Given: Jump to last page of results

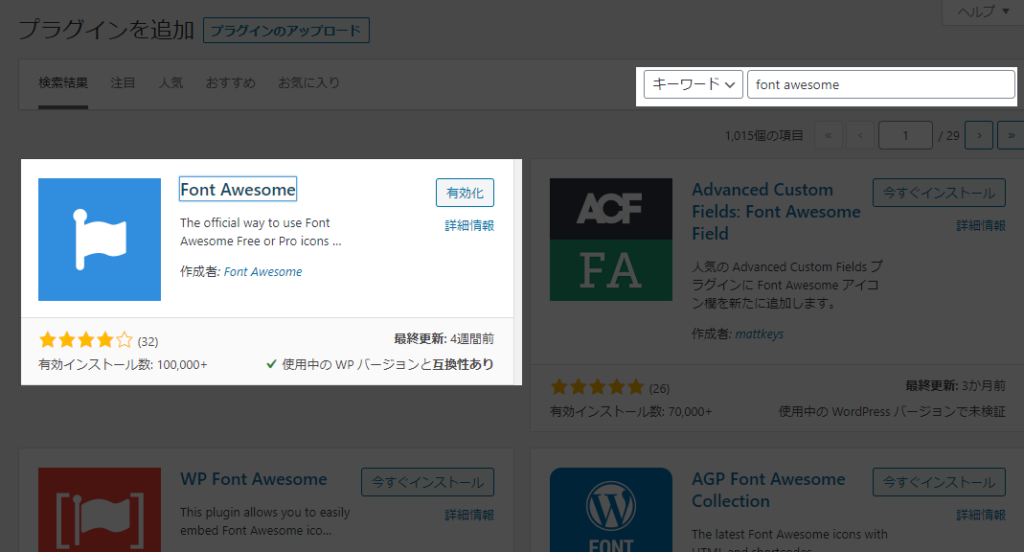Looking at the screenshot, I should [x=1009, y=135].
